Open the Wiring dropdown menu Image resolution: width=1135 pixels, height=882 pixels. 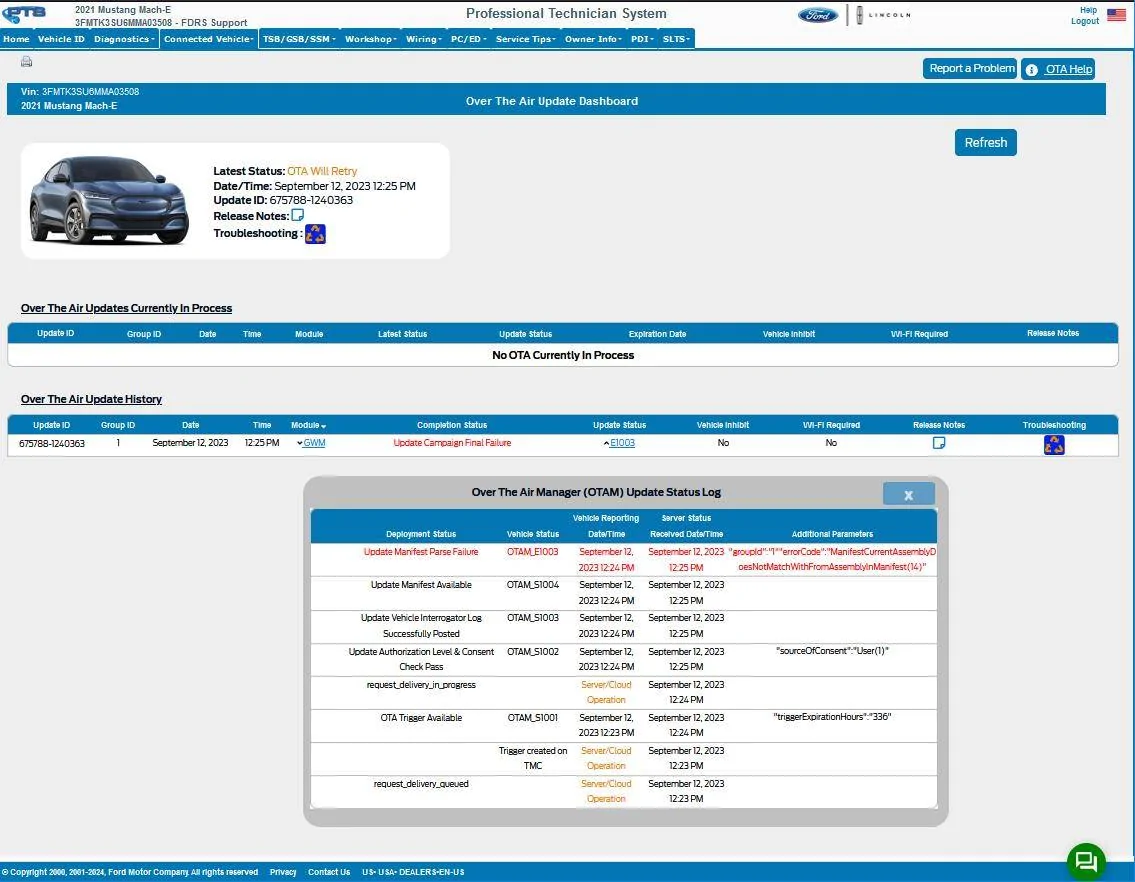pyautogui.click(x=423, y=39)
